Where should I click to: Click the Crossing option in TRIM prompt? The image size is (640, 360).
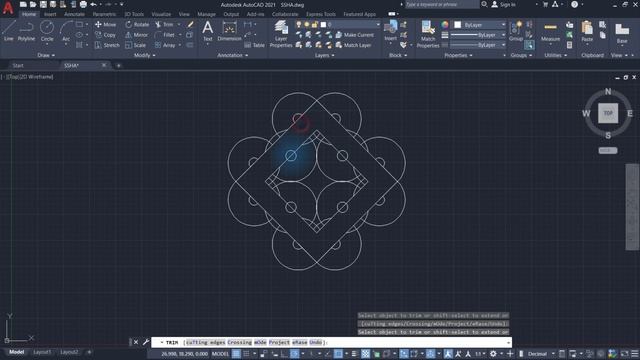(240, 342)
